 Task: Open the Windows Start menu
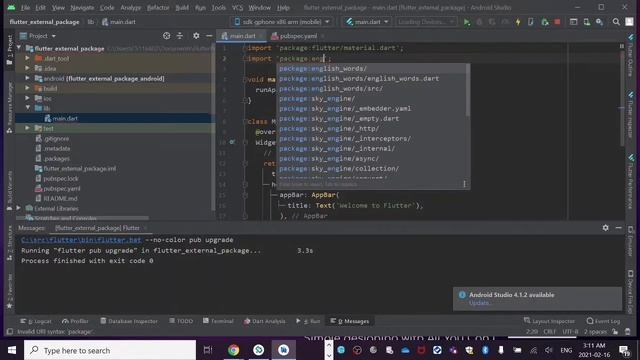click(12, 350)
